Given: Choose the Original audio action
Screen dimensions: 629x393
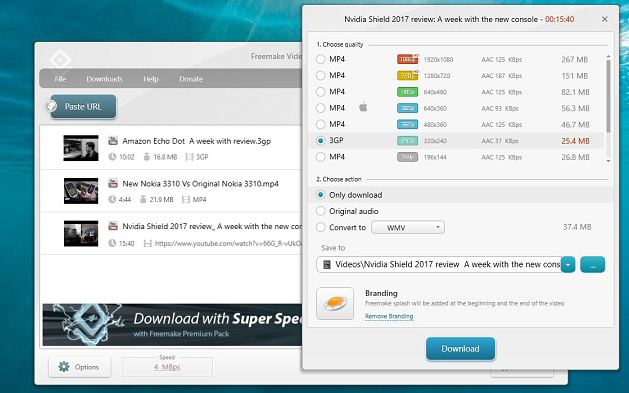Looking at the screenshot, I should [x=321, y=211].
